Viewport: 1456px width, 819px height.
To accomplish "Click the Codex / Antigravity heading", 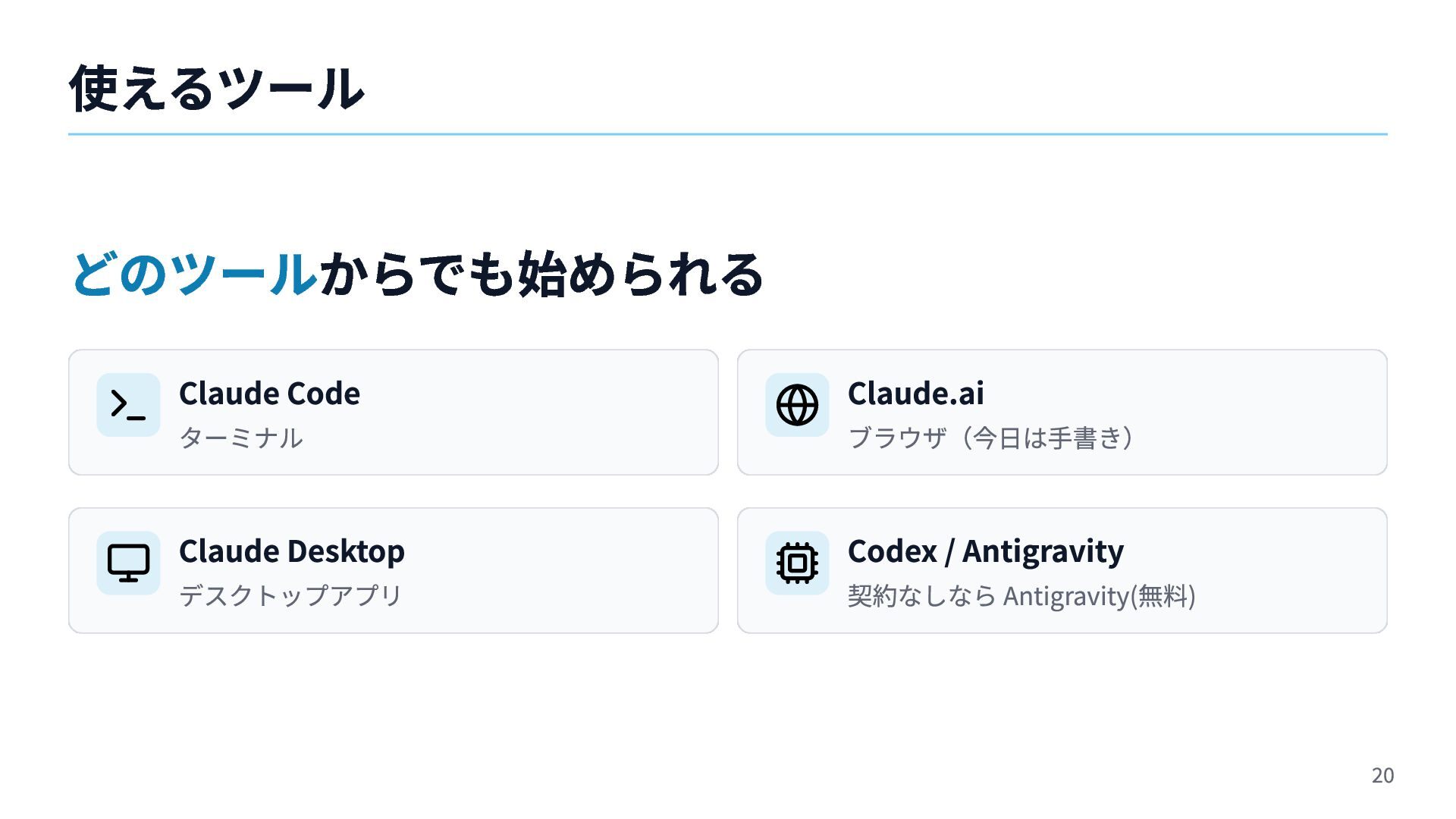I will point(985,551).
